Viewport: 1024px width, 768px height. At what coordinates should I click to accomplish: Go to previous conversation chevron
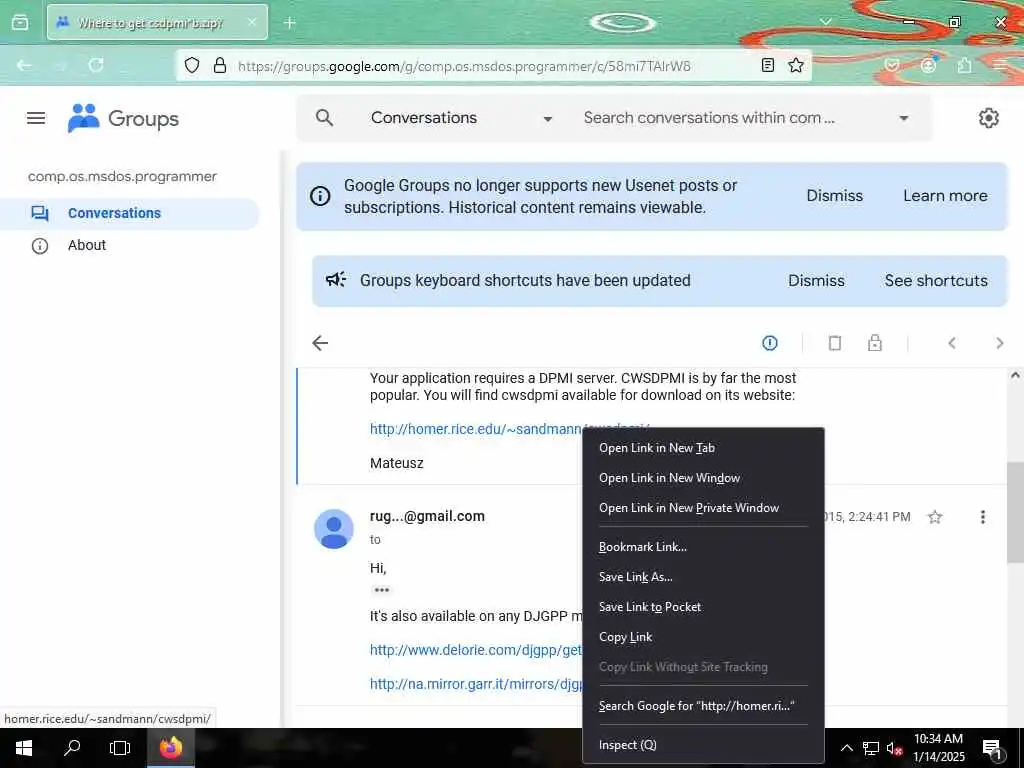[952, 343]
